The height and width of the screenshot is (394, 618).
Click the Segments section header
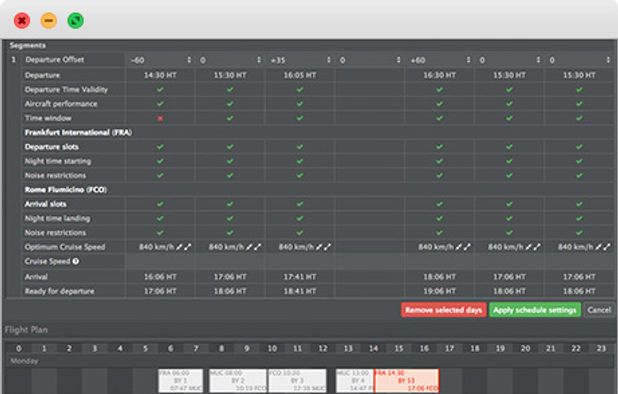point(28,45)
